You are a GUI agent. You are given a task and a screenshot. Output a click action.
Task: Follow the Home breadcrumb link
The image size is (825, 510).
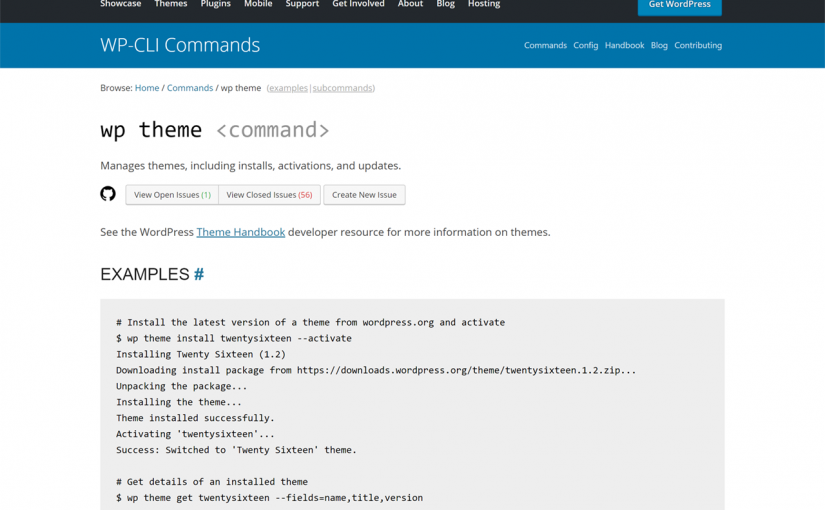click(147, 88)
